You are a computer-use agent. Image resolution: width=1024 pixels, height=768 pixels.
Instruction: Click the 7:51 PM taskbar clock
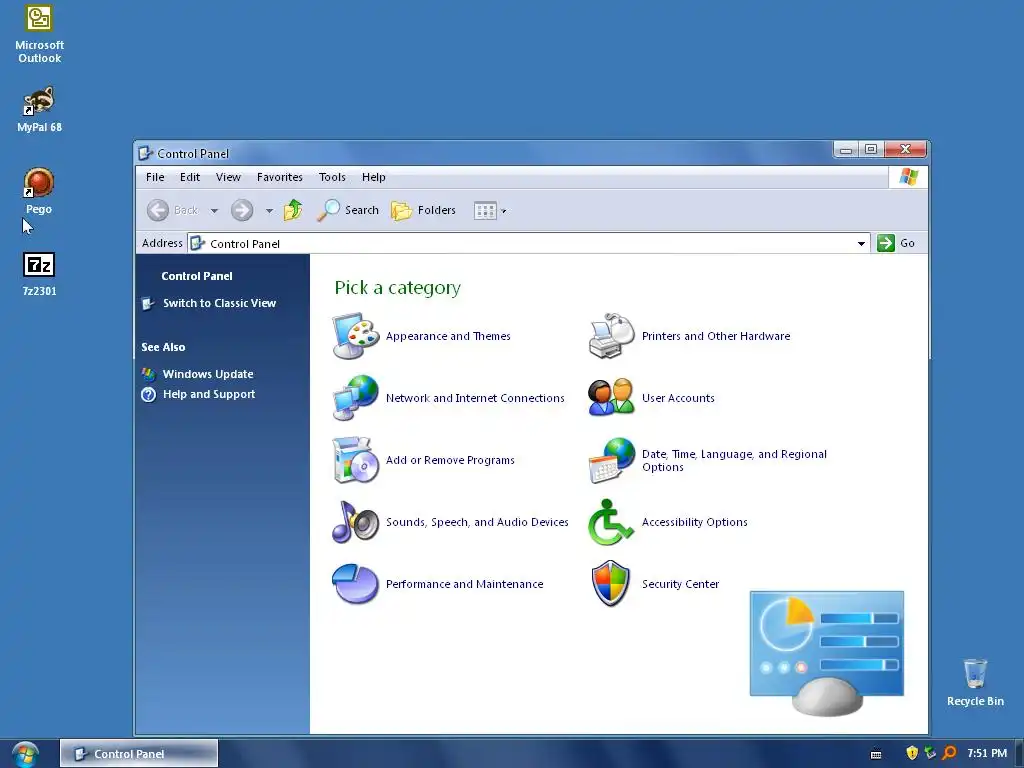tap(987, 753)
